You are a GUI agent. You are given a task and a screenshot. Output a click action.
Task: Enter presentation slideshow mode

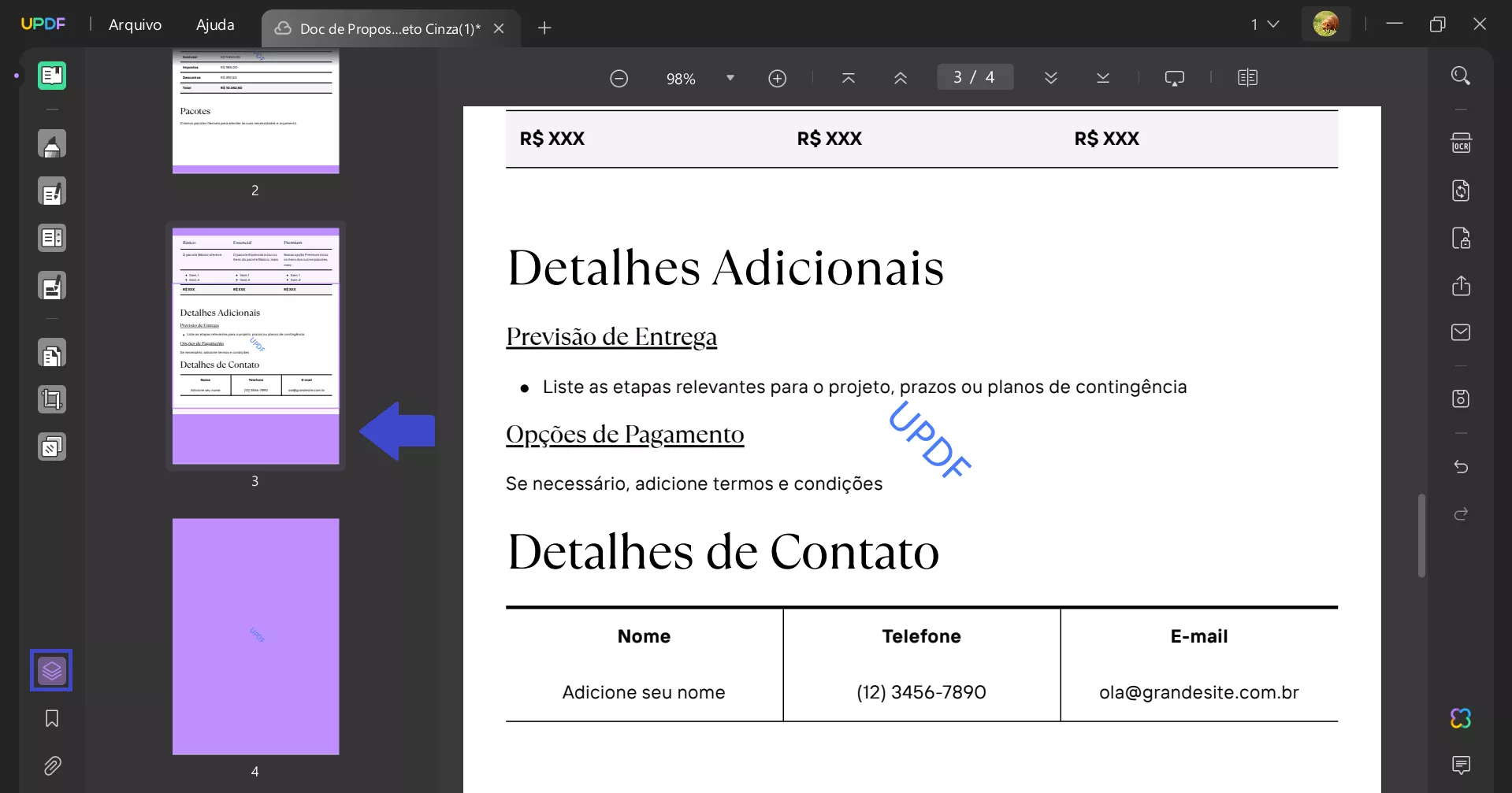[x=1175, y=77]
